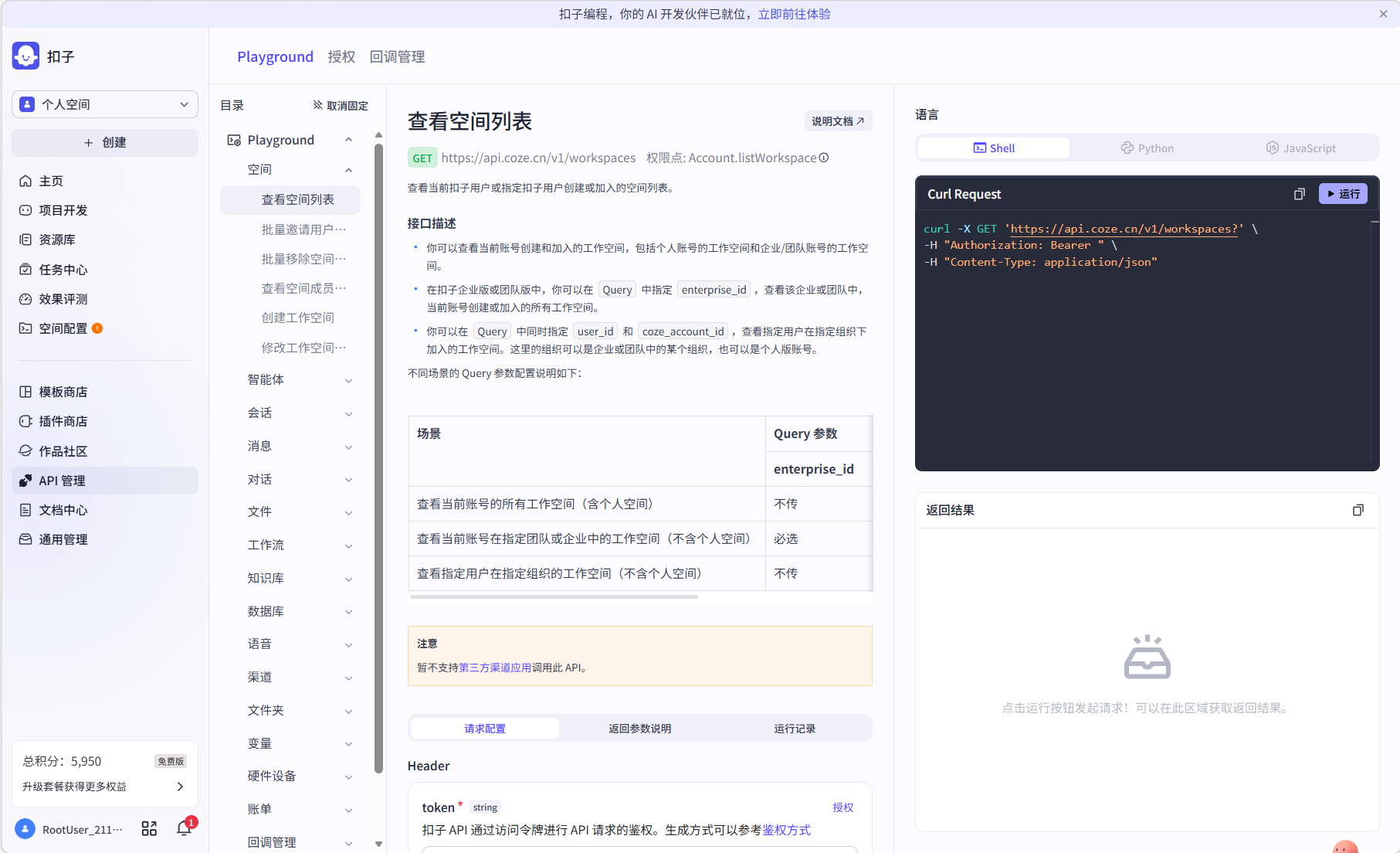The height and width of the screenshot is (853, 1400).
Task: Switch to Playground top tab
Action: 275,56
